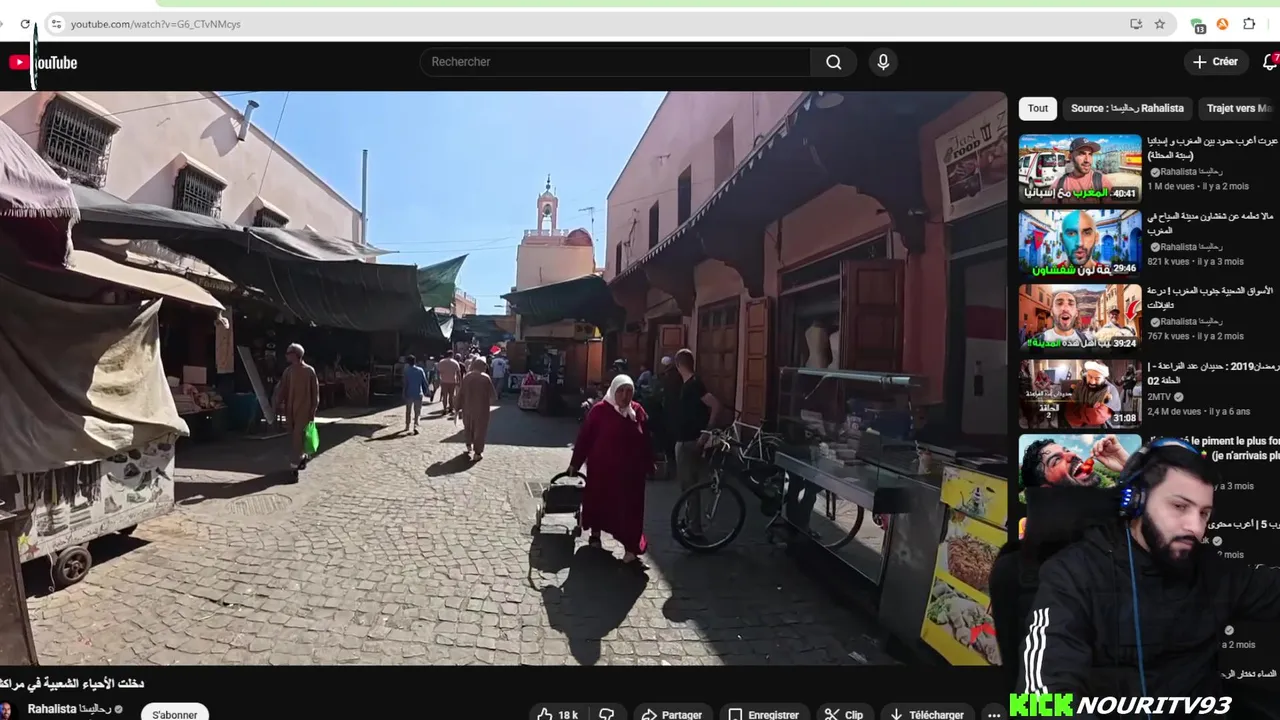Open the orange round extension icon
1280x720 pixels.
tap(1222, 24)
